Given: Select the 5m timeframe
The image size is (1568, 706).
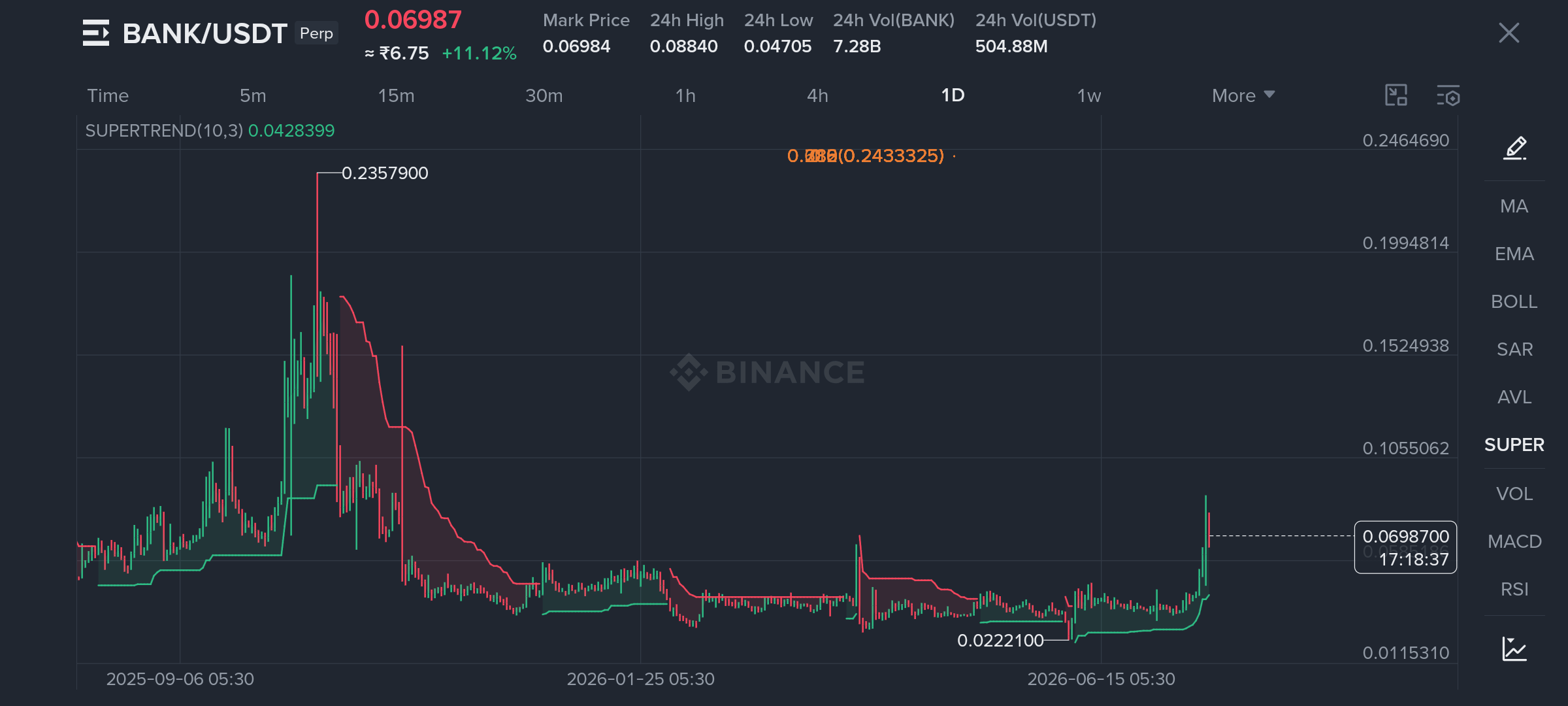Looking at the screenshot, I should tap(253, 95).
